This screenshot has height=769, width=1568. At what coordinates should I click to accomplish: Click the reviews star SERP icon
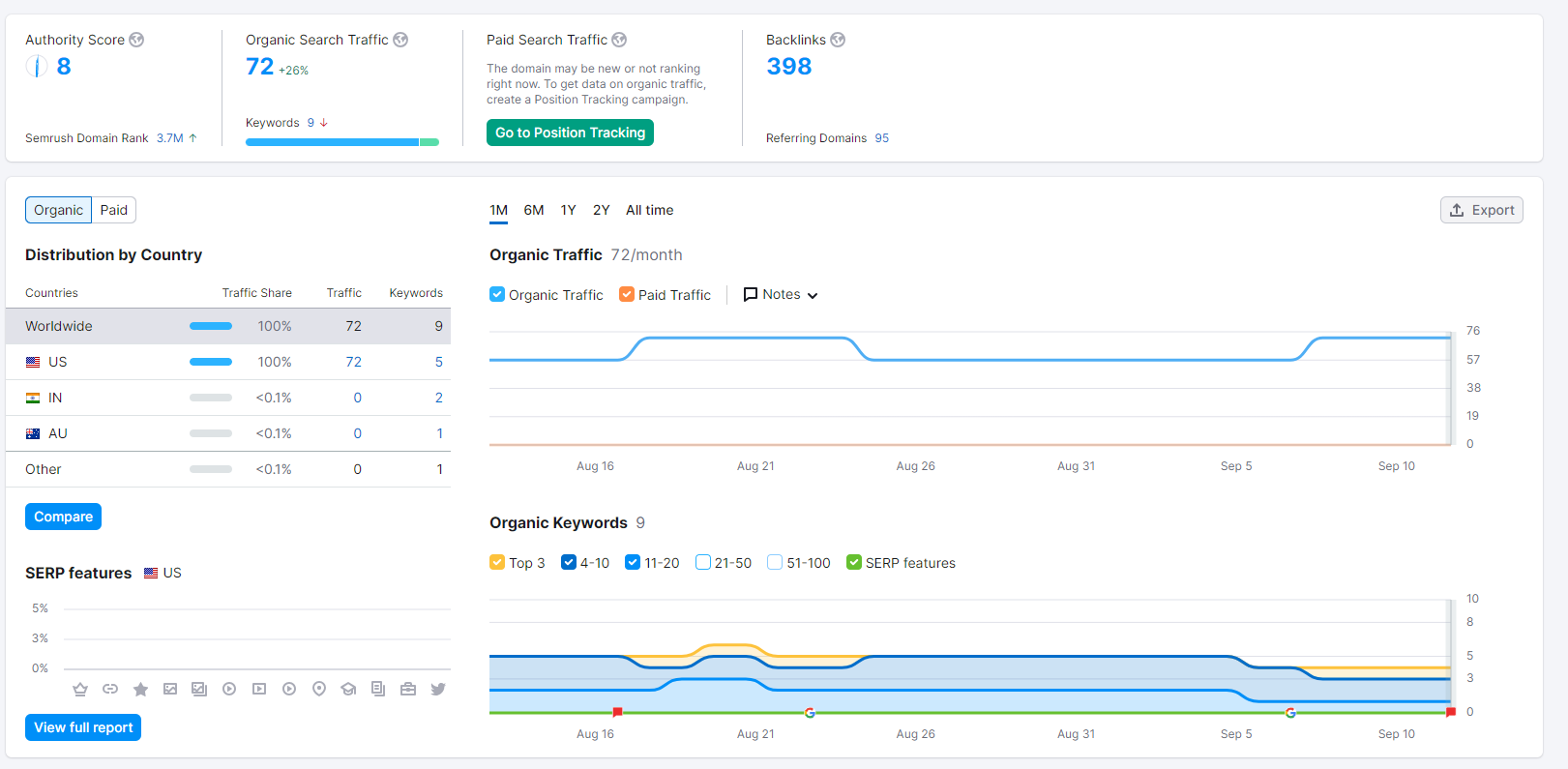pos(140,689)
